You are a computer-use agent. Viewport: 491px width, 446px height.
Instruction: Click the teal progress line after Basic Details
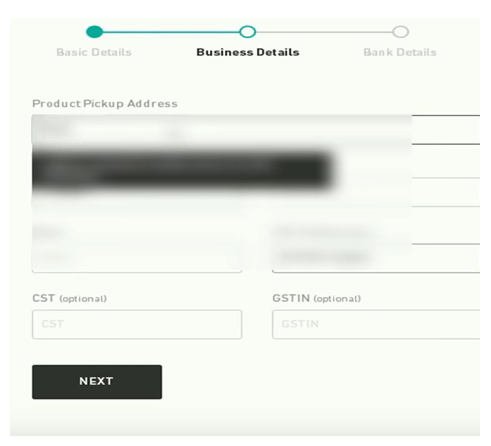point(171,32)
